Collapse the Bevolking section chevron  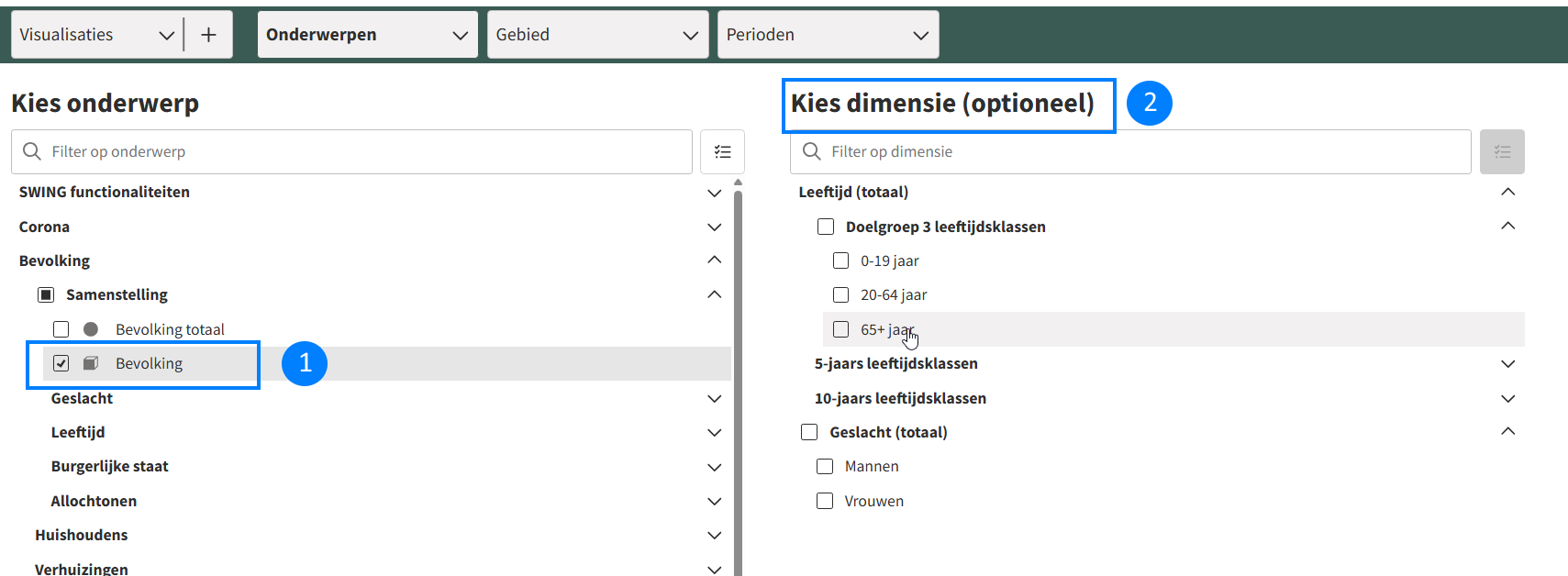(714, 260)
